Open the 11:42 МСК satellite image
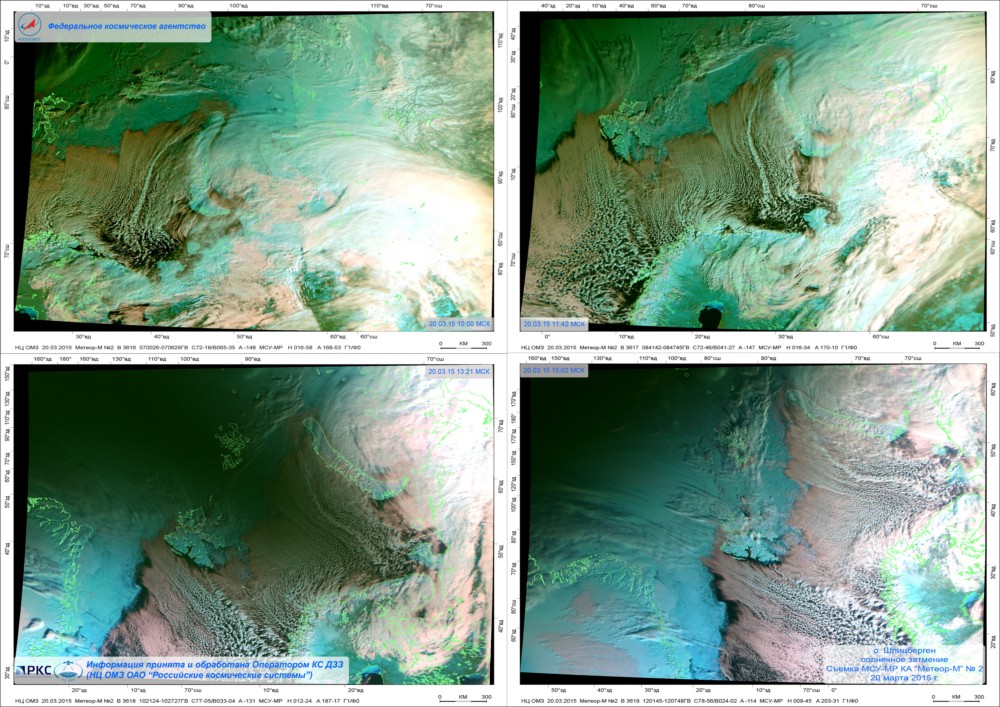The image size is (1000, 707). click(x=753, y=171)
